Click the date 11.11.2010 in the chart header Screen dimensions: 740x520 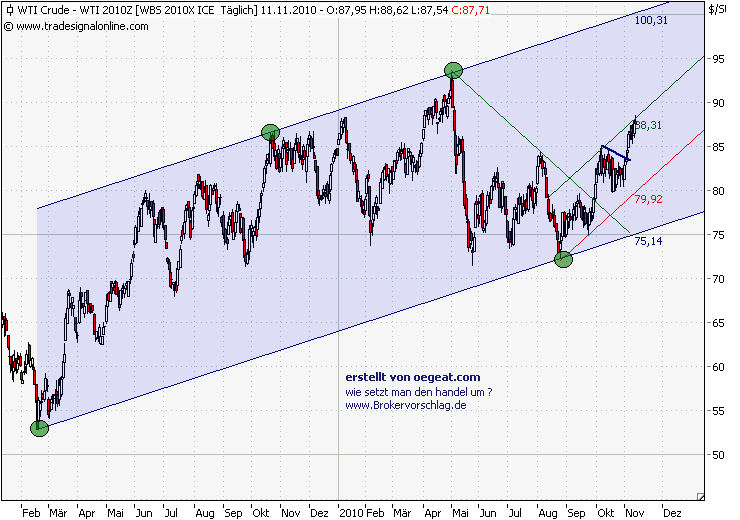pyautogui.click(x=288, y=10)
